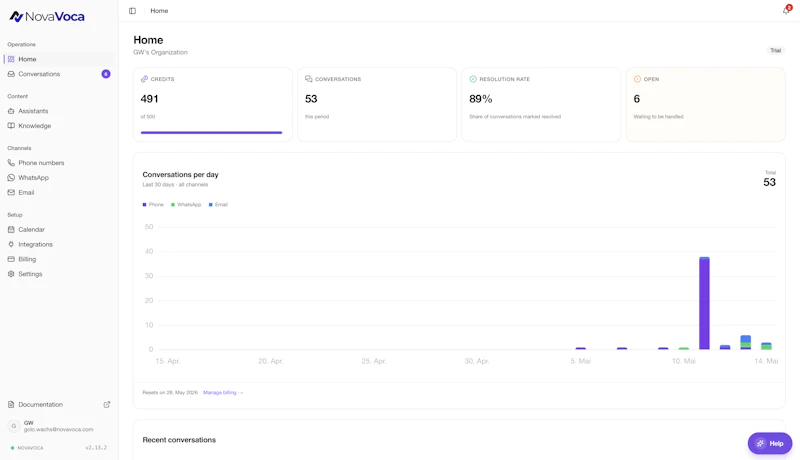The height and width of the screenshot is (460, 800).
Task: Open the notifications bell
Action: click(786, 10)
